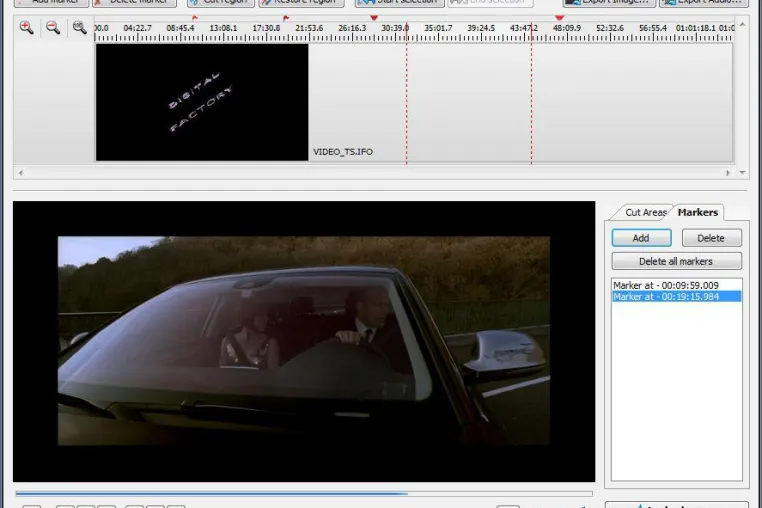Click the video preview frame
The height and width of the screenshot is (508, 762).
tap(304, 341)
